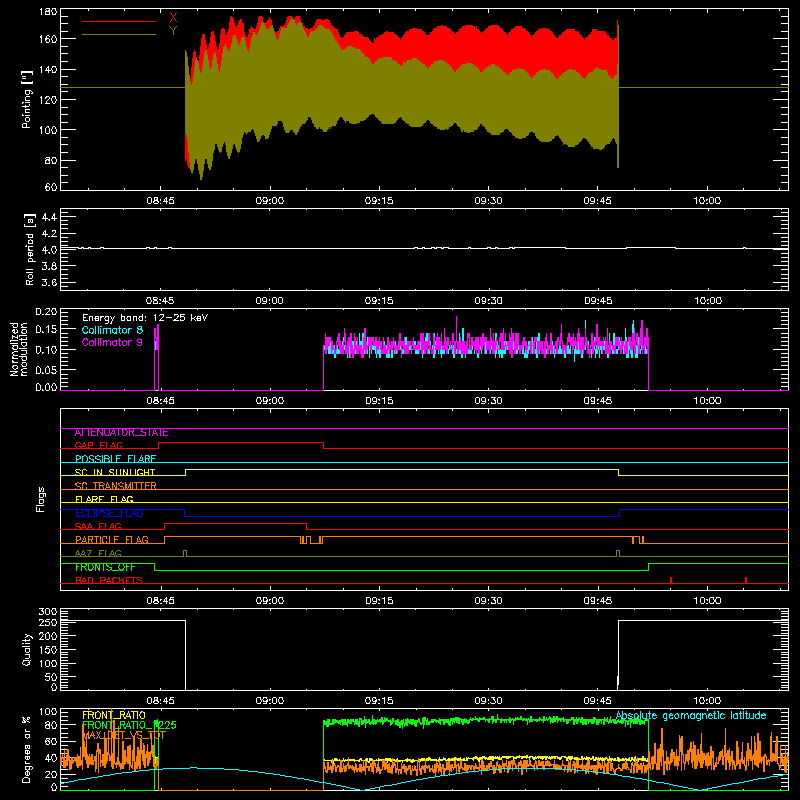Click the AAZ_FLAG pulse near 09:47
Viewport: 800px width, 800px height.
point(618,554)
